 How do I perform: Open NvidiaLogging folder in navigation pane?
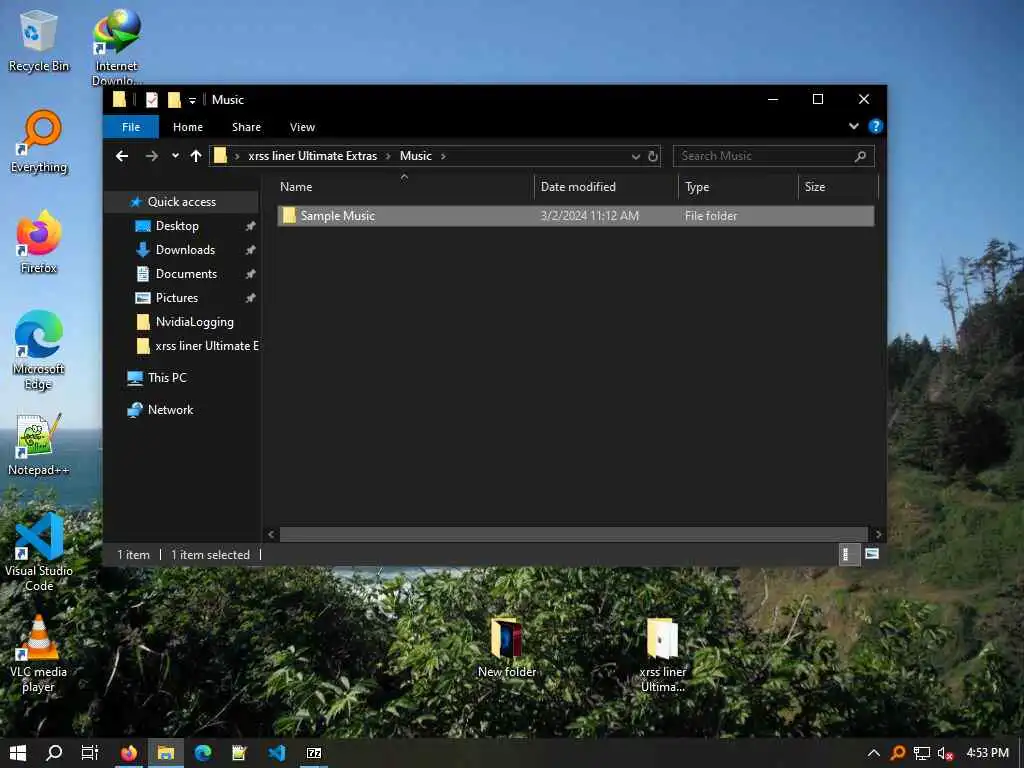194,322
